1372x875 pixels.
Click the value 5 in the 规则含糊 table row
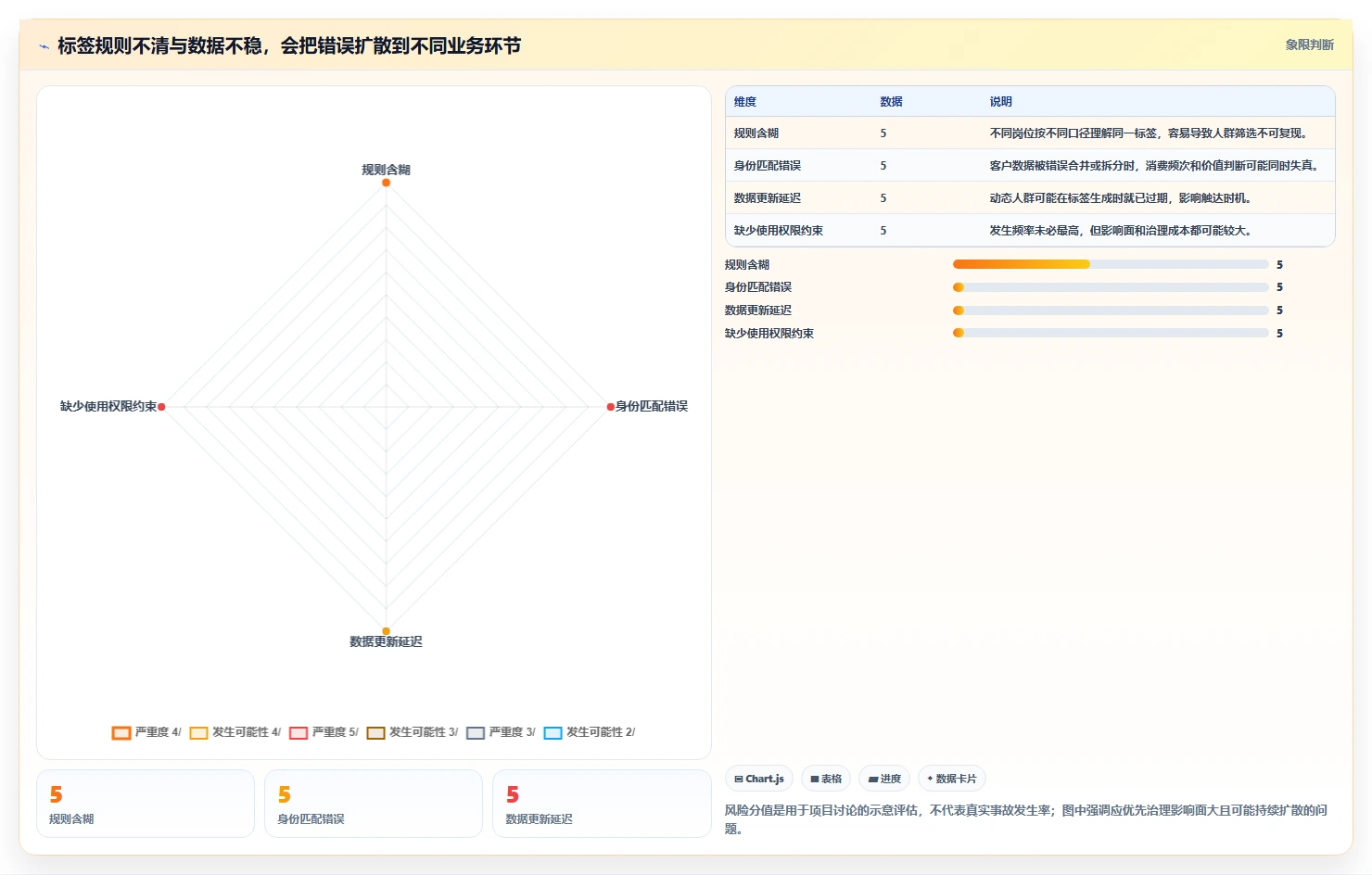[x=883, y=133]
